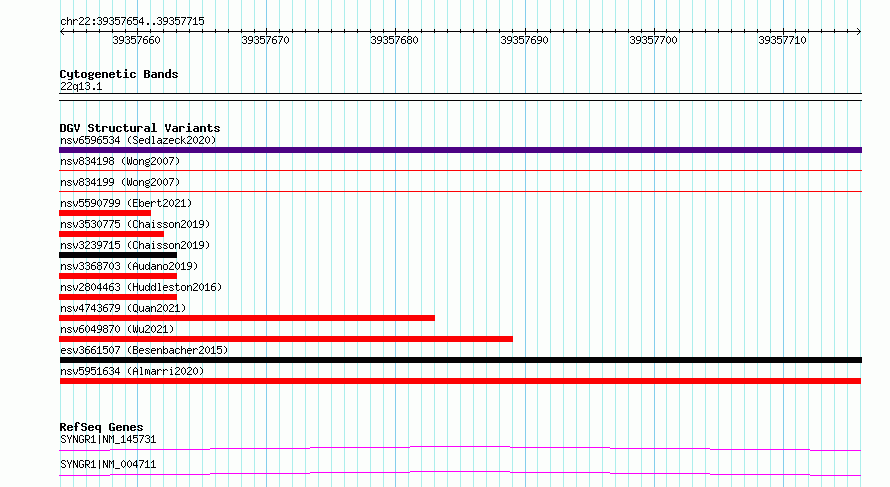Click the ruler position 39357700
Image resolution: width=890 pixels, height=487 pixels.
coord(653,40)
